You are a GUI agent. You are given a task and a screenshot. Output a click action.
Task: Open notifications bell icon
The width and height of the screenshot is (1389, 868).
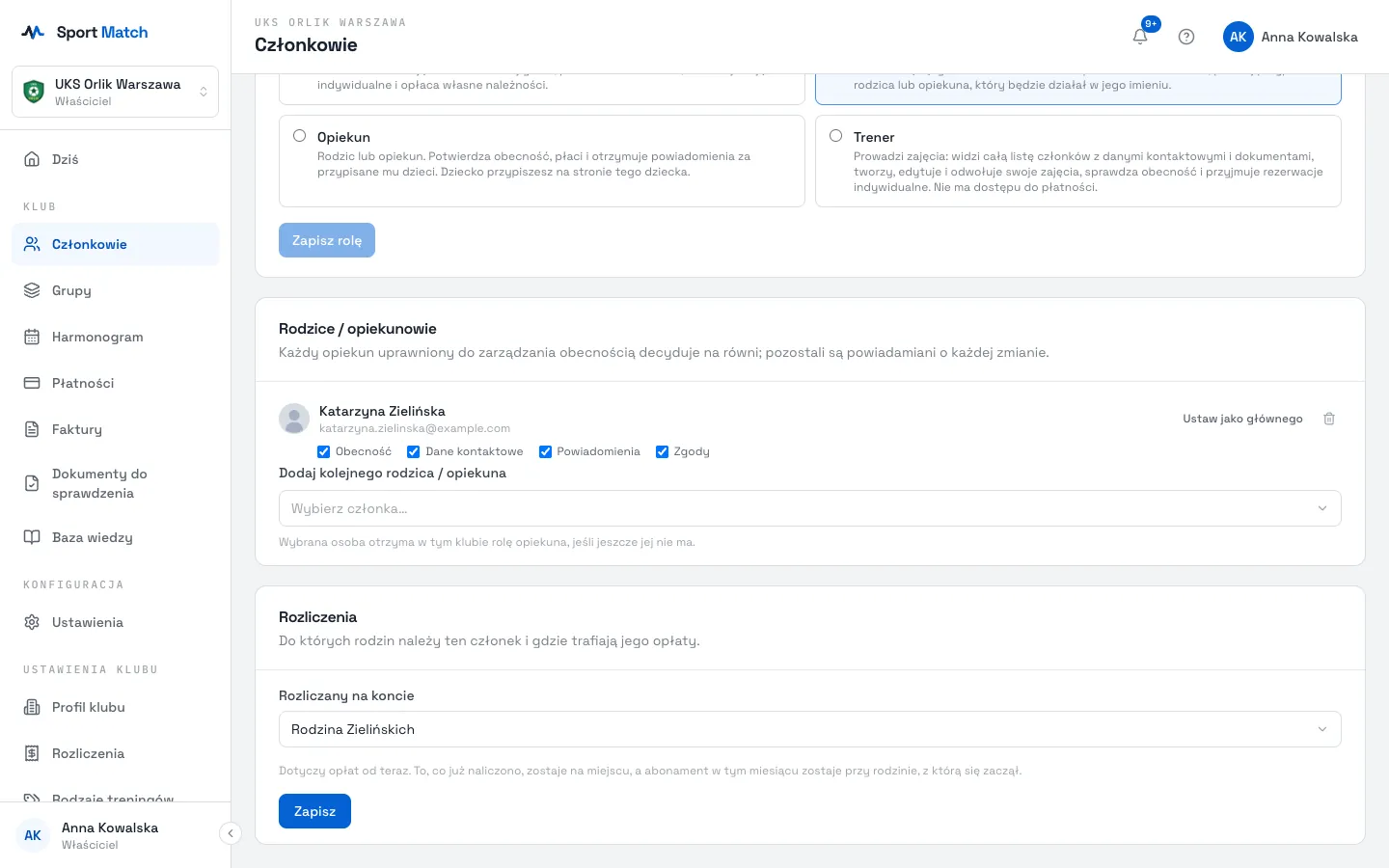point(1140,37)
